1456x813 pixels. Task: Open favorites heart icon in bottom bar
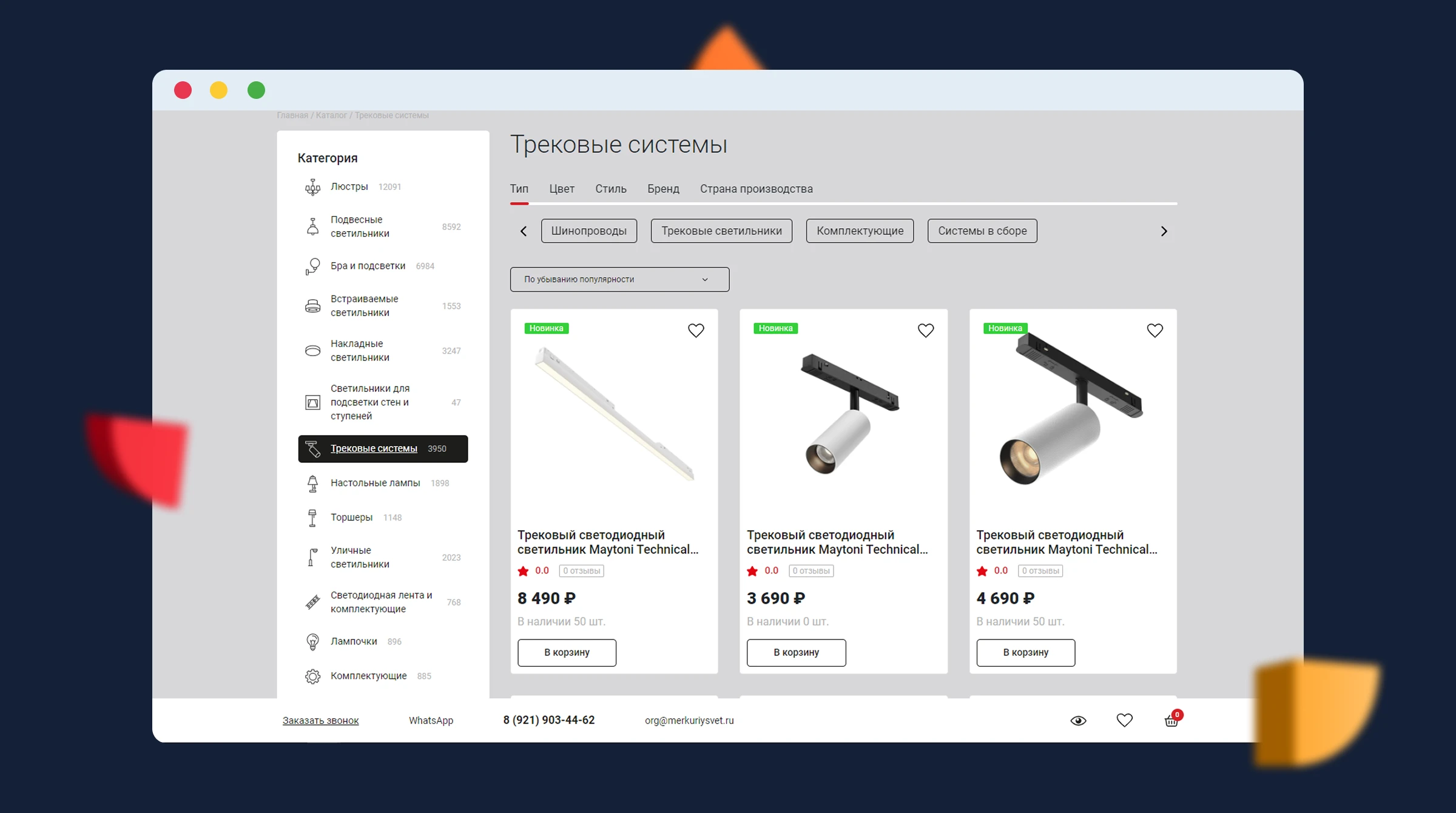[x=1124, y=720]
